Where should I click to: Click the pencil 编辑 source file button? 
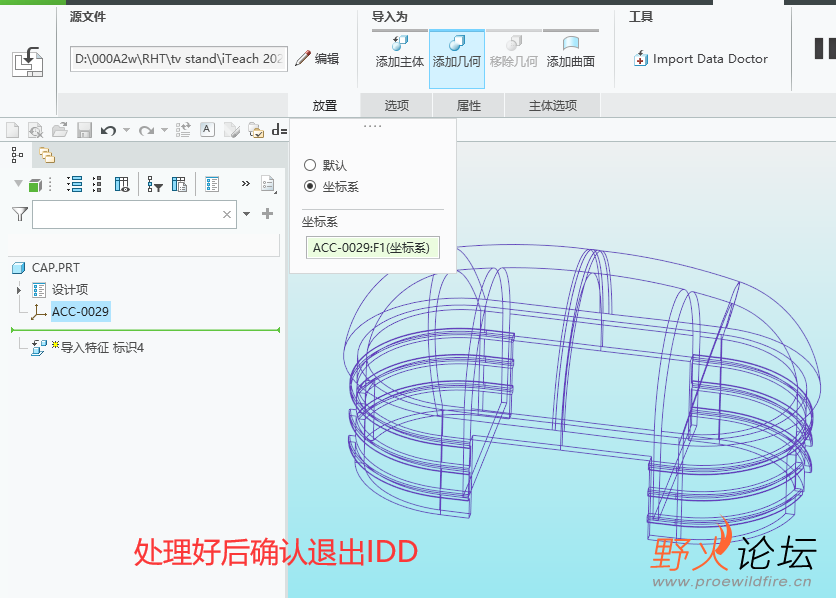pos(317,58)
